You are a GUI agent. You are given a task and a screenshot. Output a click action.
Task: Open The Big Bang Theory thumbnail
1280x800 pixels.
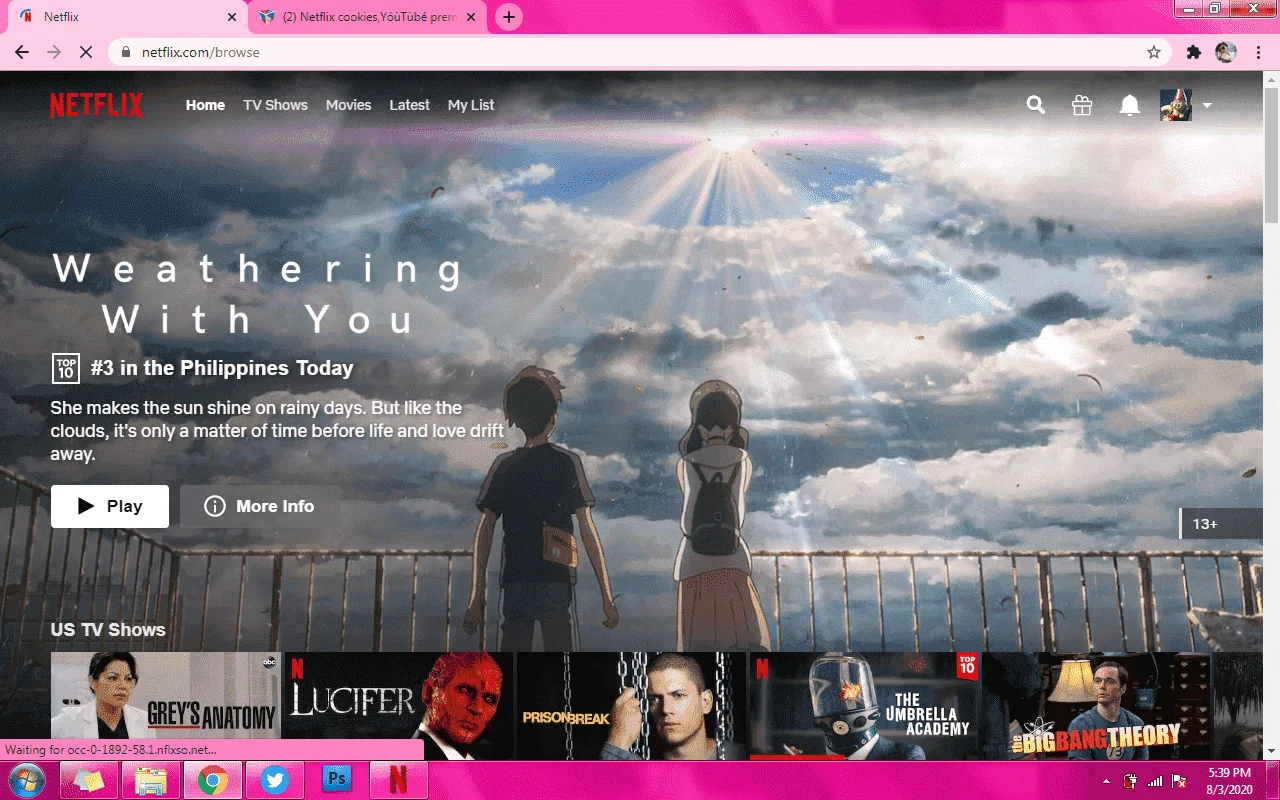click(x=1096, y=706)
